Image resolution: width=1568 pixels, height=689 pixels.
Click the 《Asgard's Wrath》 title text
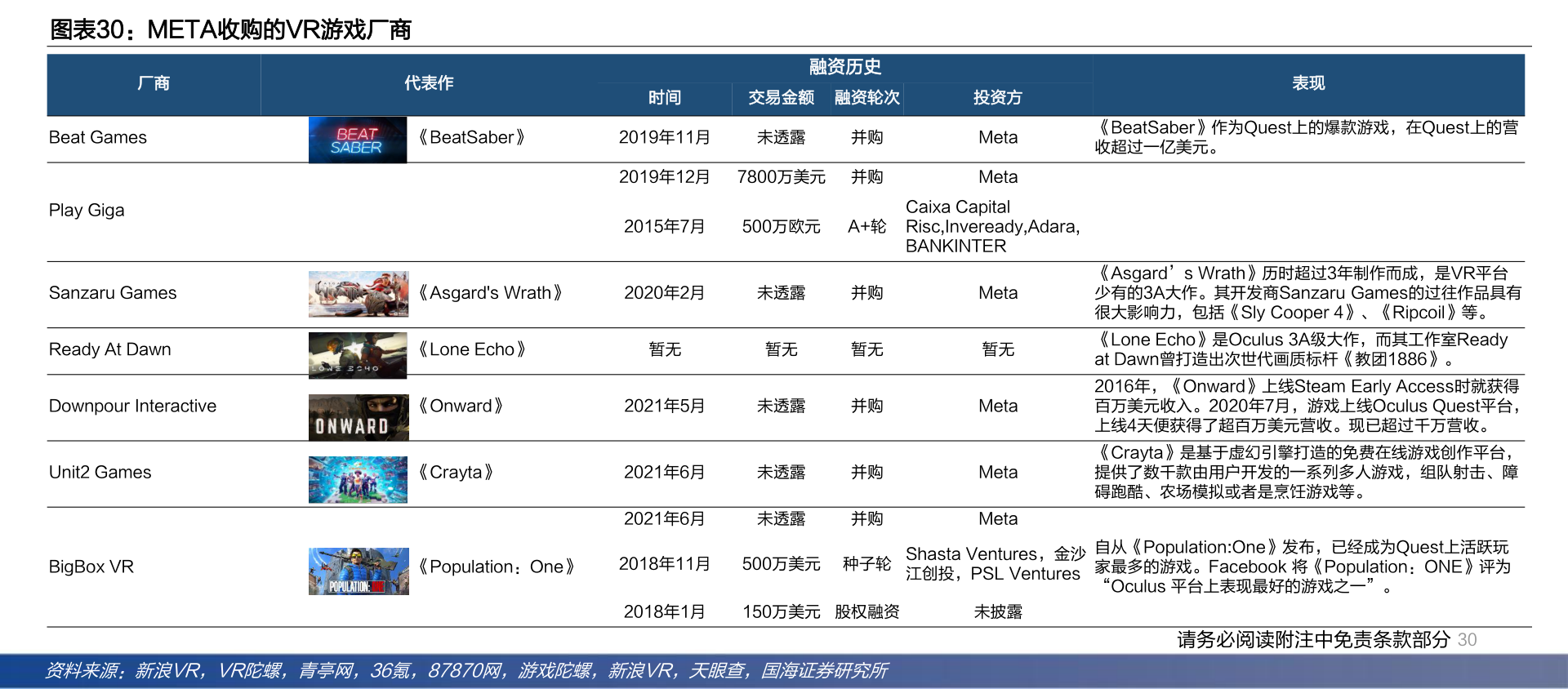point(490,292)
